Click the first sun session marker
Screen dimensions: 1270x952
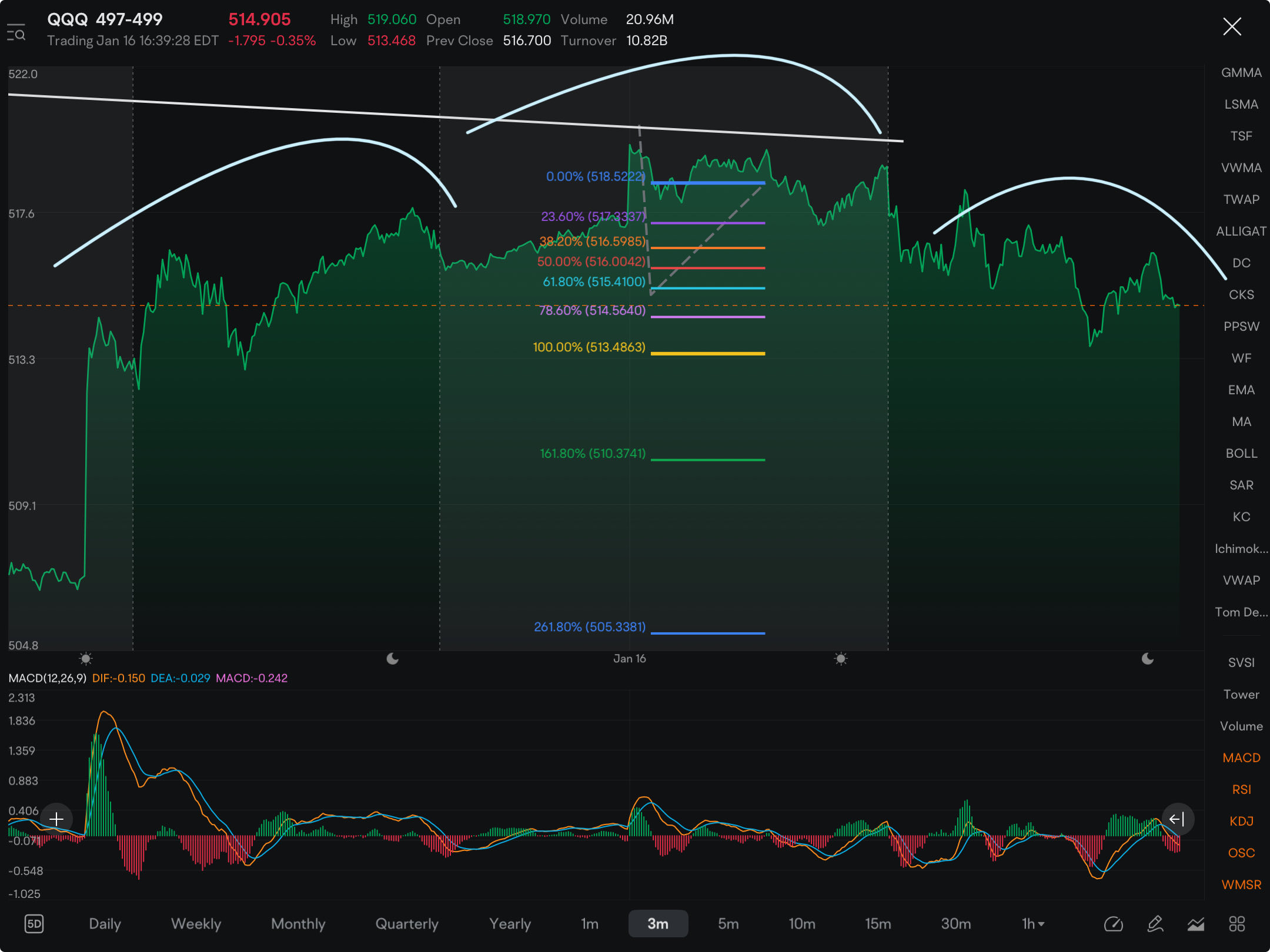pos(86,658)
